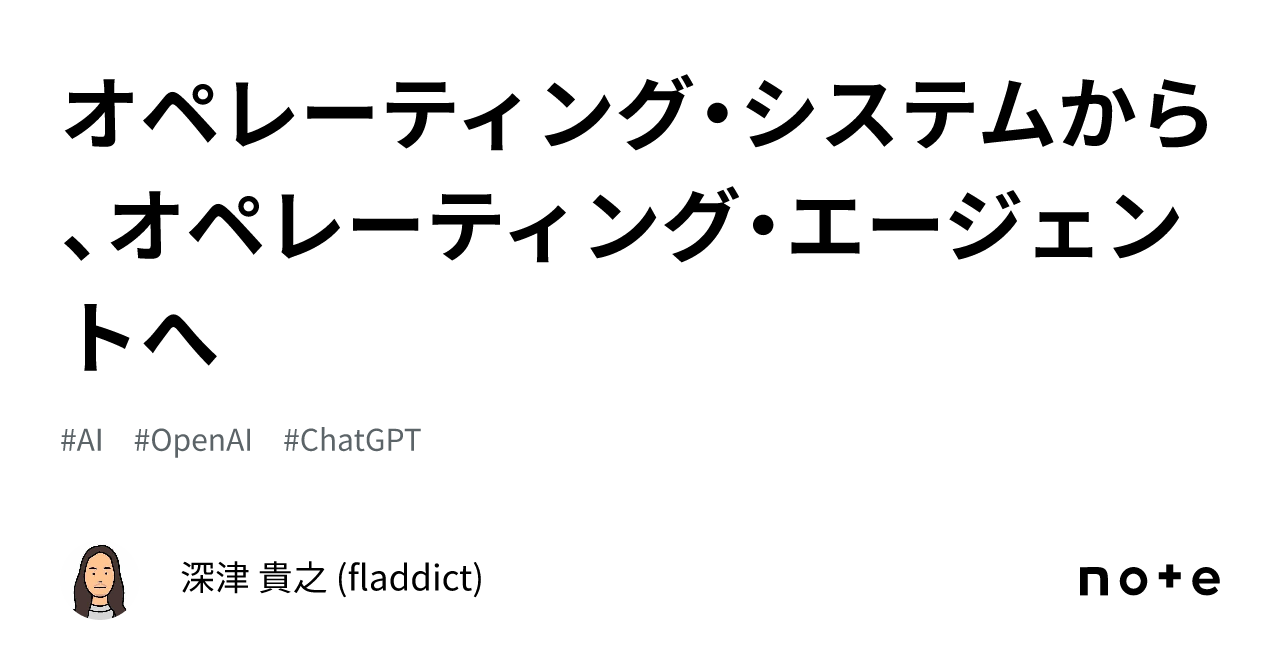Screen dimensions: 1280x670
Task: Click the author's avatar illustration
Action: [x=100, y=581]
